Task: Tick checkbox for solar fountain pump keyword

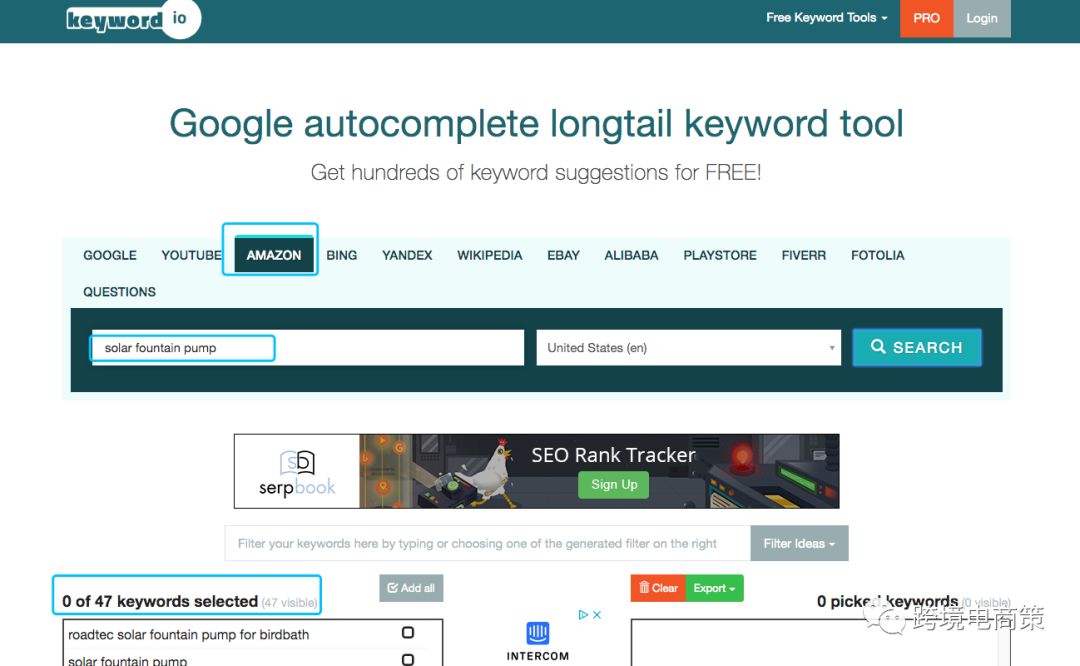Action: click(408, 660)
